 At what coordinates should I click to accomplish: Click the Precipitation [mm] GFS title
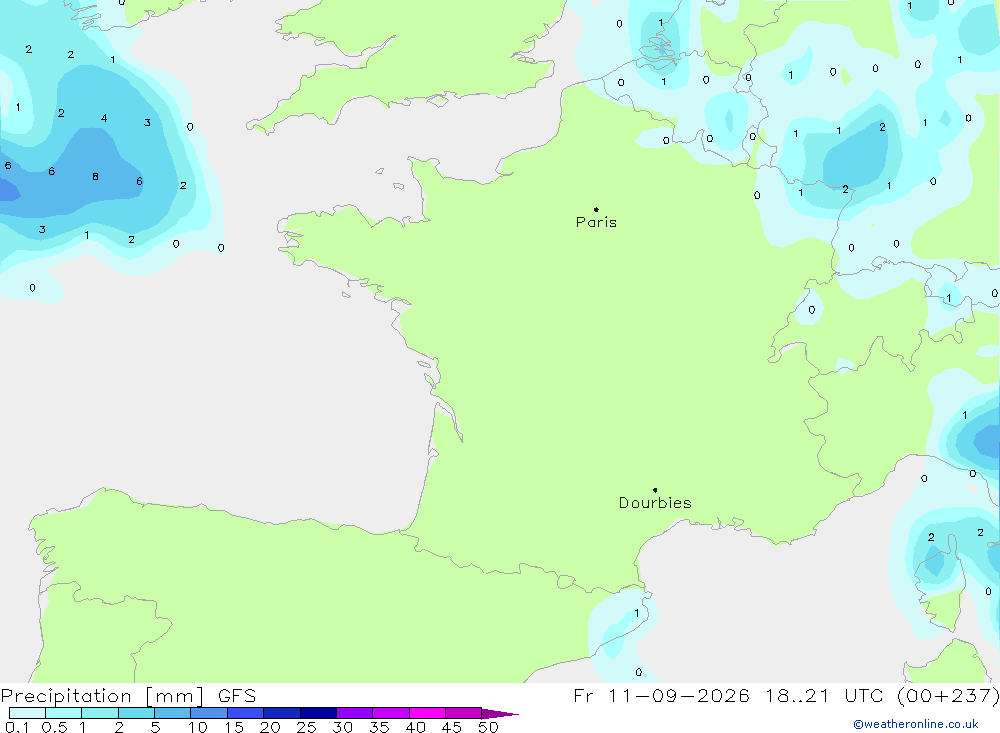[x=128, y=695]
